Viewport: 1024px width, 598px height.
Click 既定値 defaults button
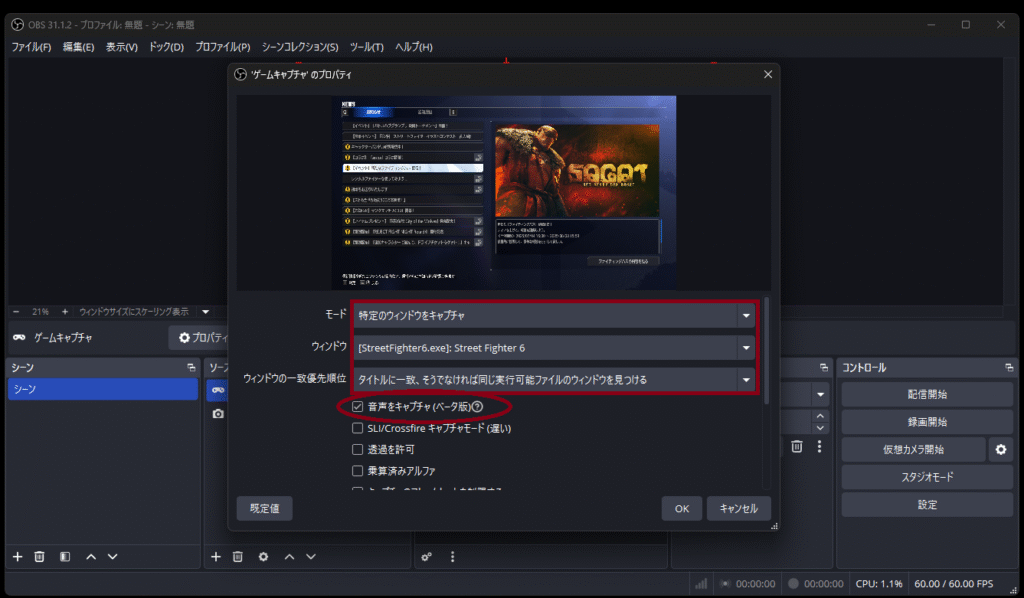click(264, 509)
